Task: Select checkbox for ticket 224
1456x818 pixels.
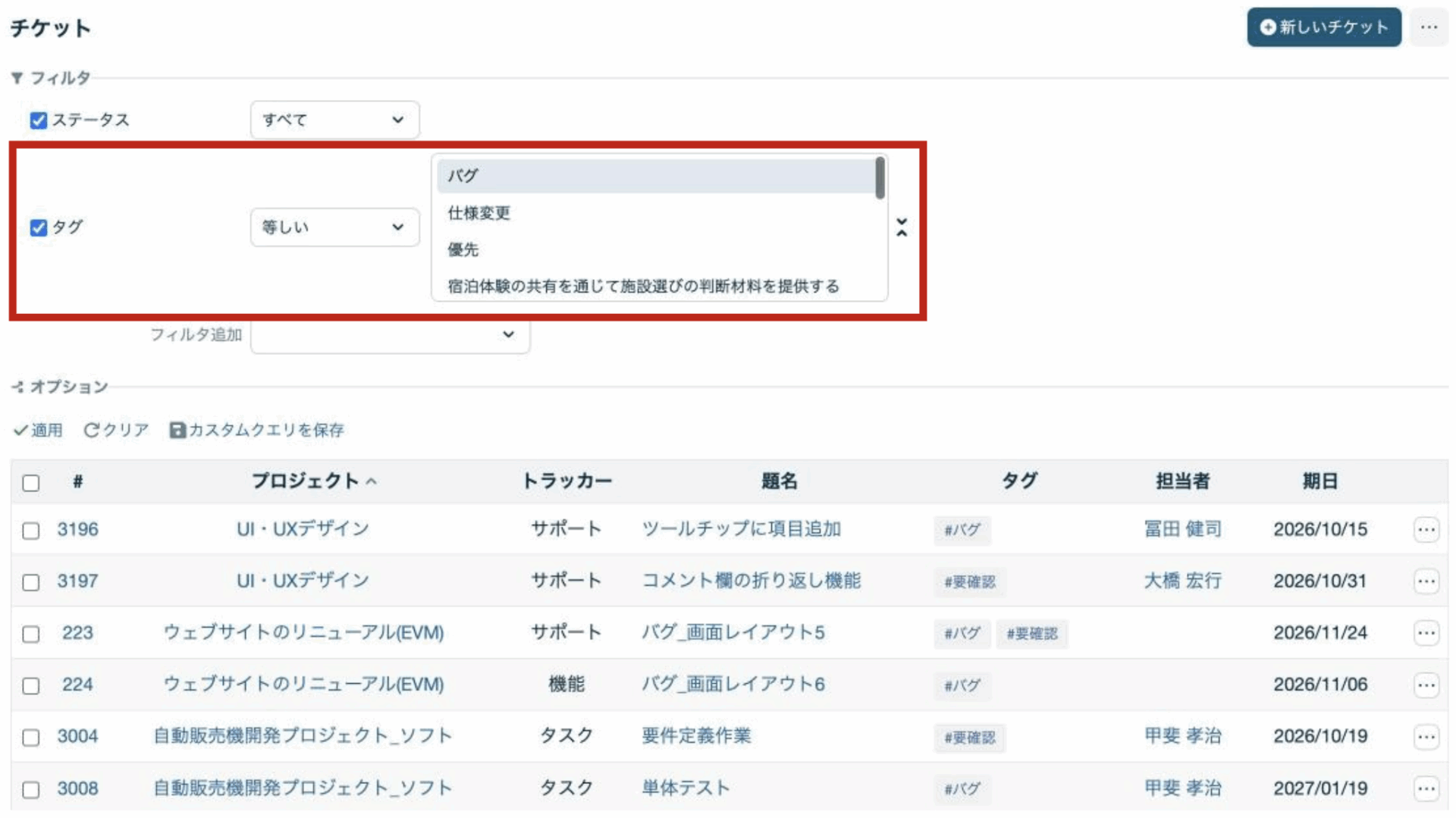Action: (x=31, y=686)
